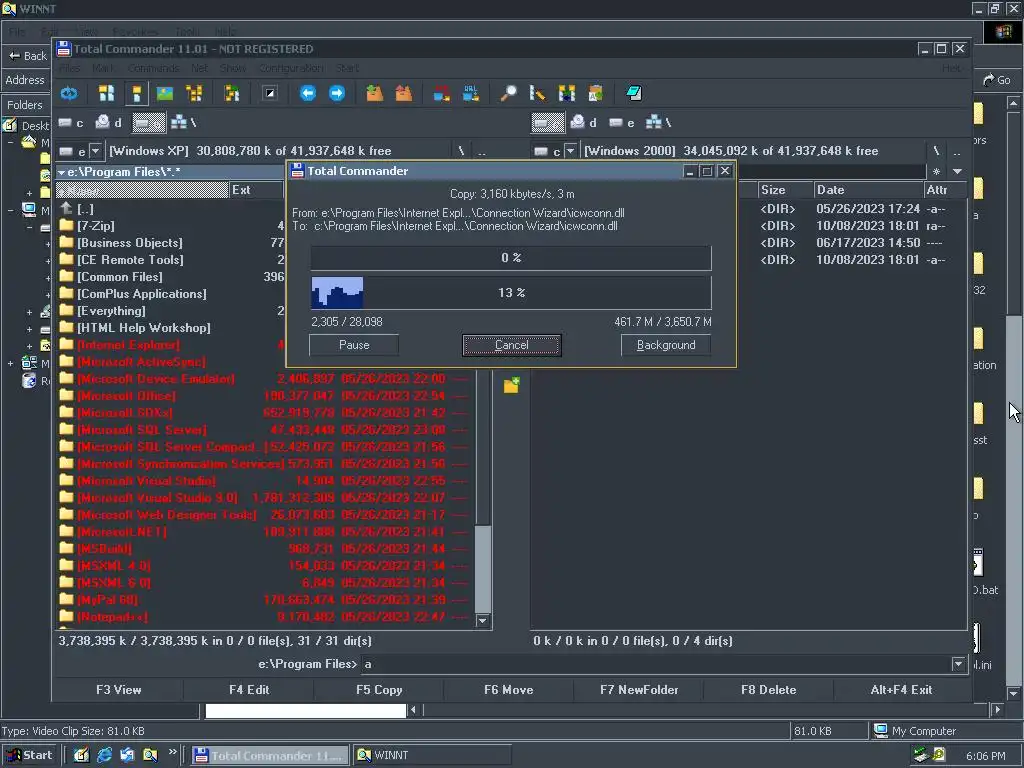Select drive d in right drive bar
This screenshot has height=768, width=1024.
point(584,122)
